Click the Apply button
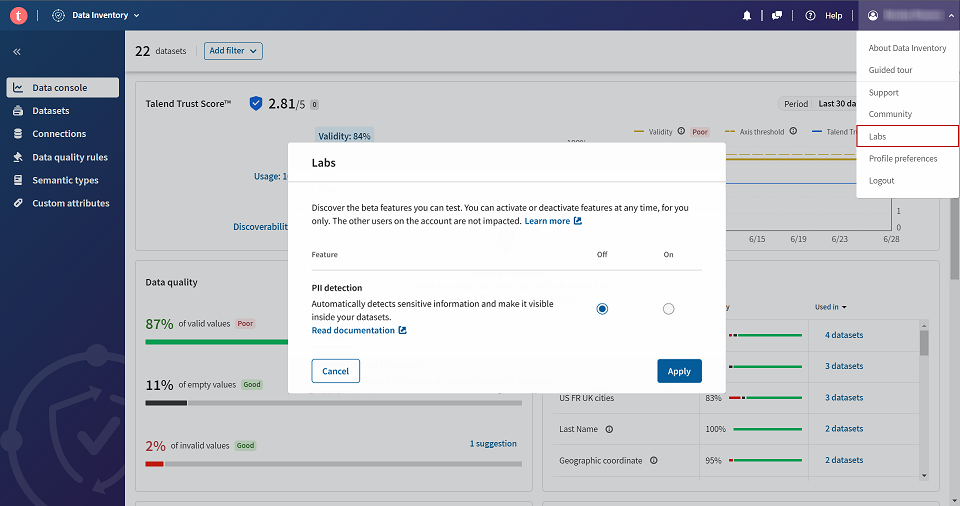Viewport: 960px width, 506px height. point(679,371)
